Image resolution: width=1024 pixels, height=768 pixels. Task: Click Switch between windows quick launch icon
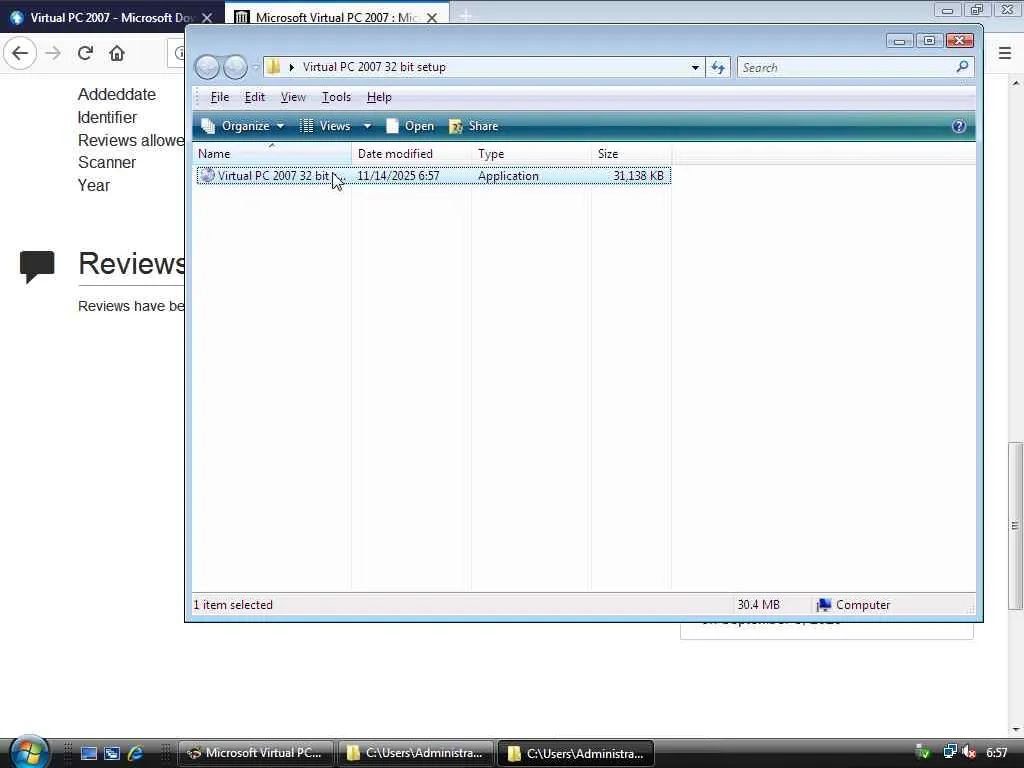pos(112,753)
